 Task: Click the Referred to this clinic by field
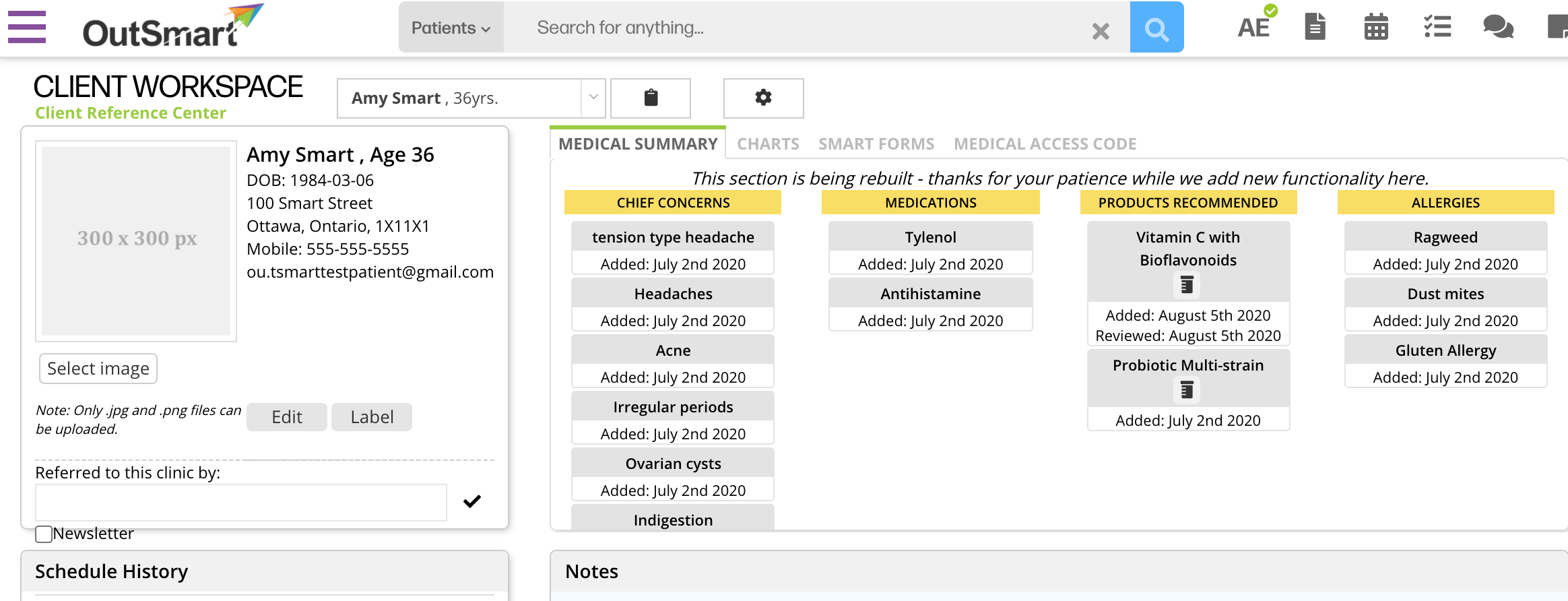click(241, 503)
